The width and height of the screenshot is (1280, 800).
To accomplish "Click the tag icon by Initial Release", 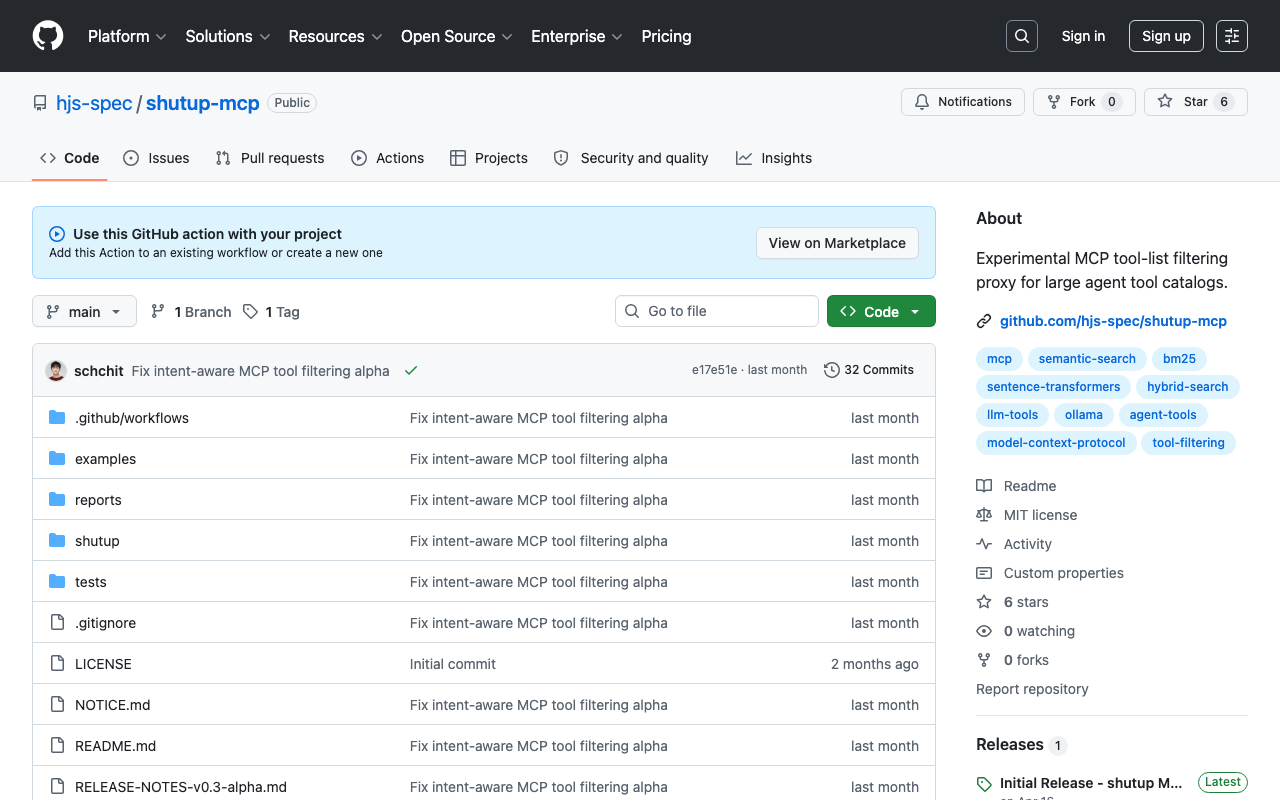I will pos(984,784).
